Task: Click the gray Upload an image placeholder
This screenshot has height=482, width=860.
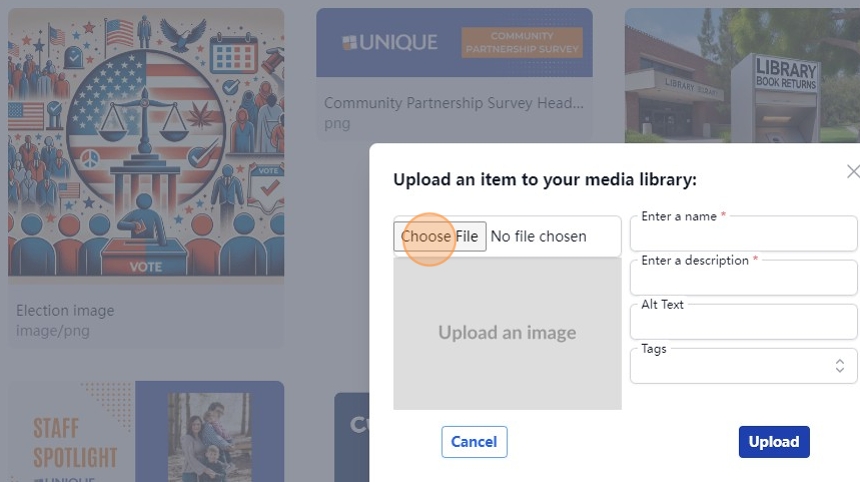Action: pyautogui.click(x=507, y=333)
